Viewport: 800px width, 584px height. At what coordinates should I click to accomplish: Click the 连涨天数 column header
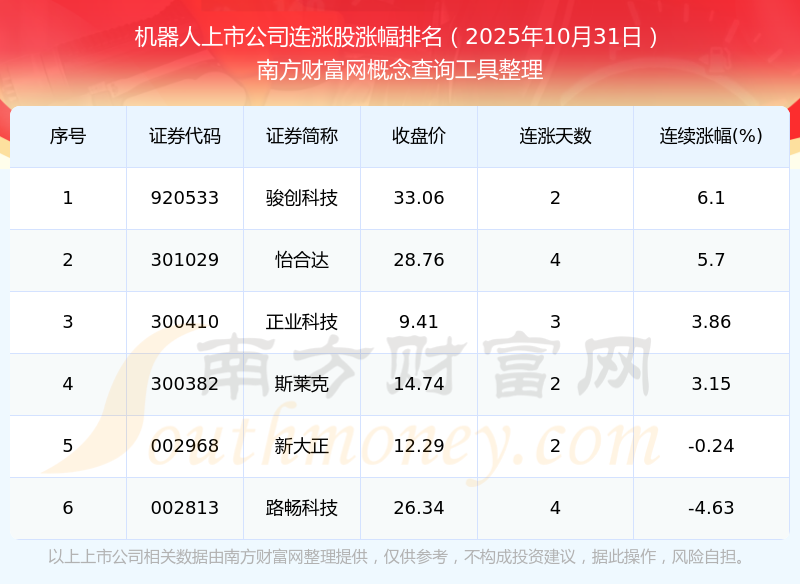[555, 136]
